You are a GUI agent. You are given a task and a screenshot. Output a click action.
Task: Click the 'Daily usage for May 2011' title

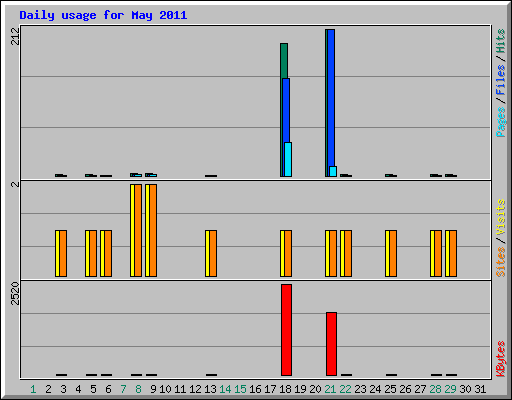tap(103, 15)
